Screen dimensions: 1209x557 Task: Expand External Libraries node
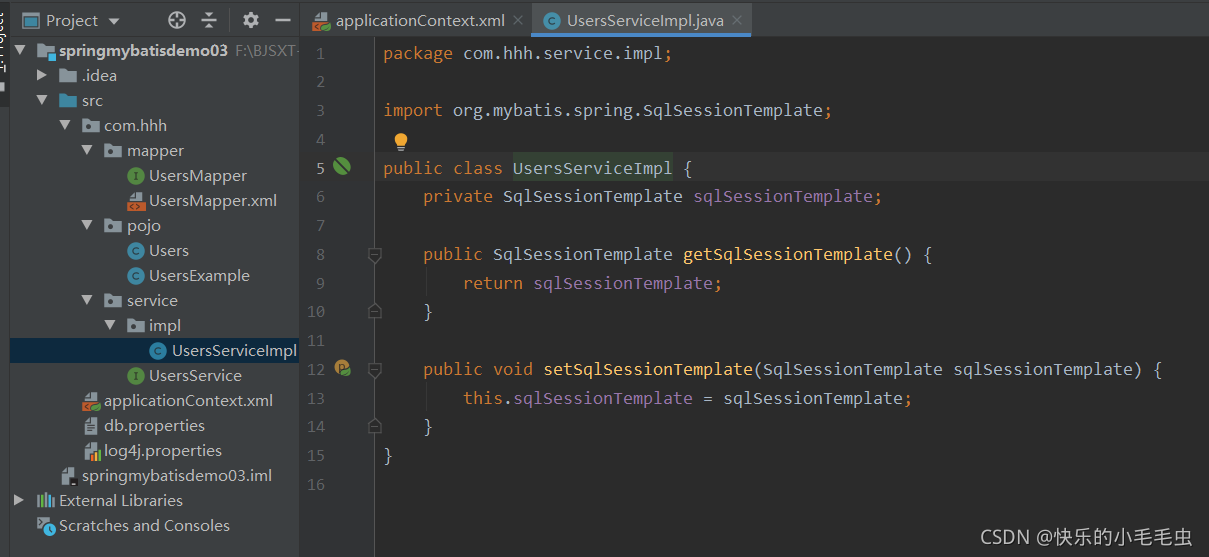(20, 500)
